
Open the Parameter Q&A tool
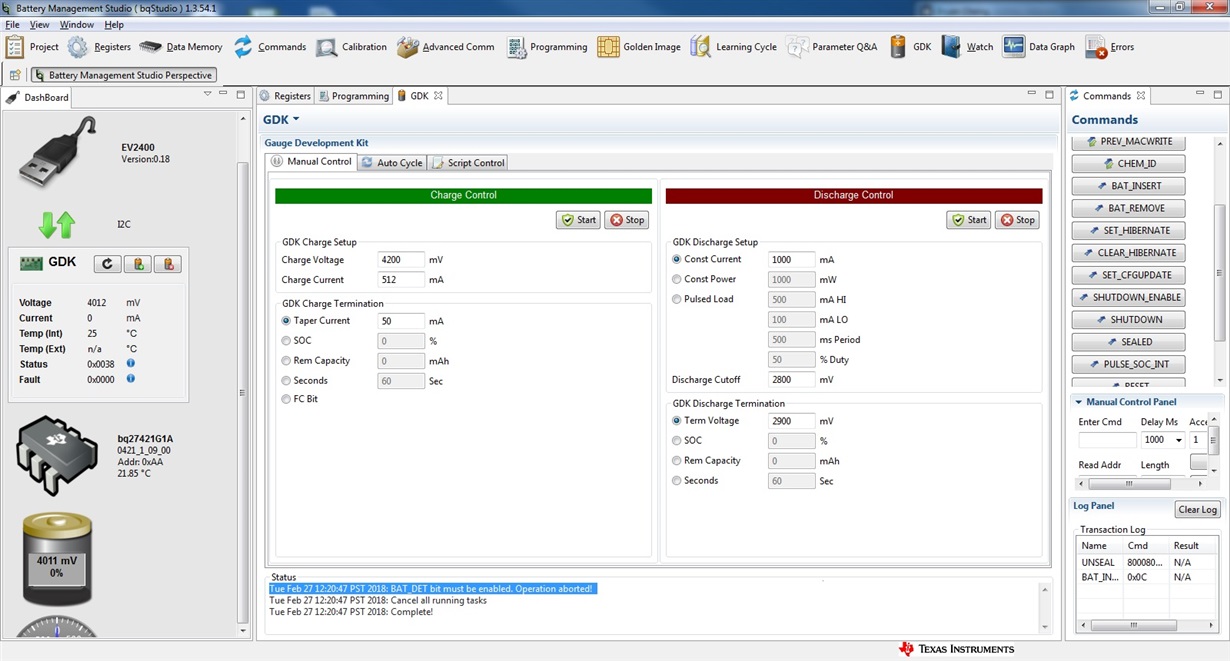click(x=831, y=47)
